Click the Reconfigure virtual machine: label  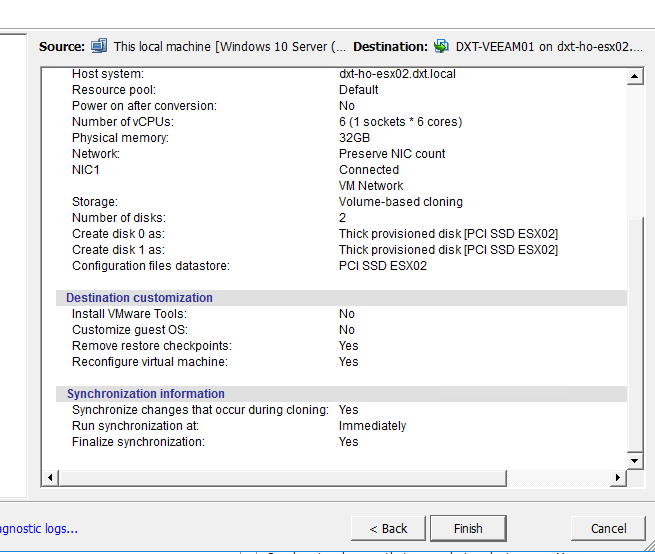(x=150, y=361)
